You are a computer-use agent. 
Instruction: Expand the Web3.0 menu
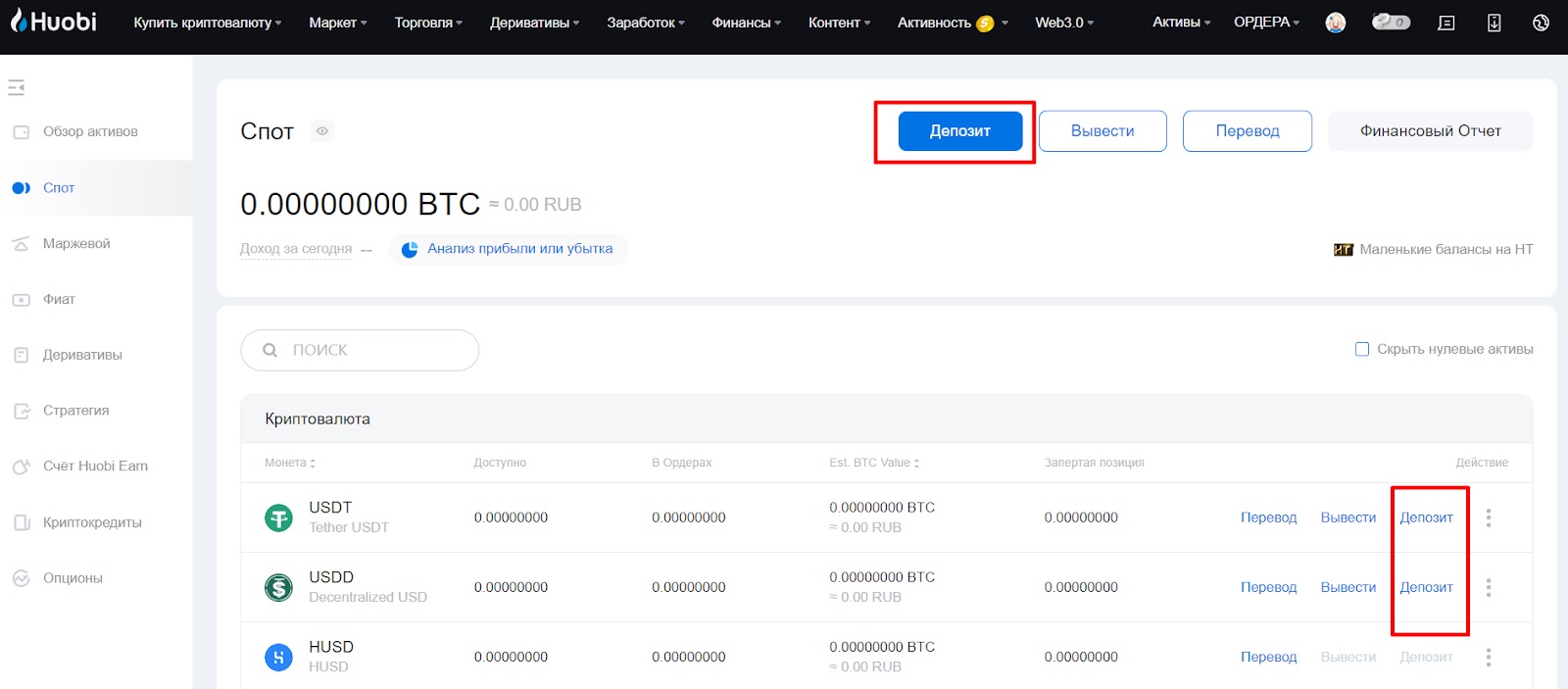coord(1064,23)
